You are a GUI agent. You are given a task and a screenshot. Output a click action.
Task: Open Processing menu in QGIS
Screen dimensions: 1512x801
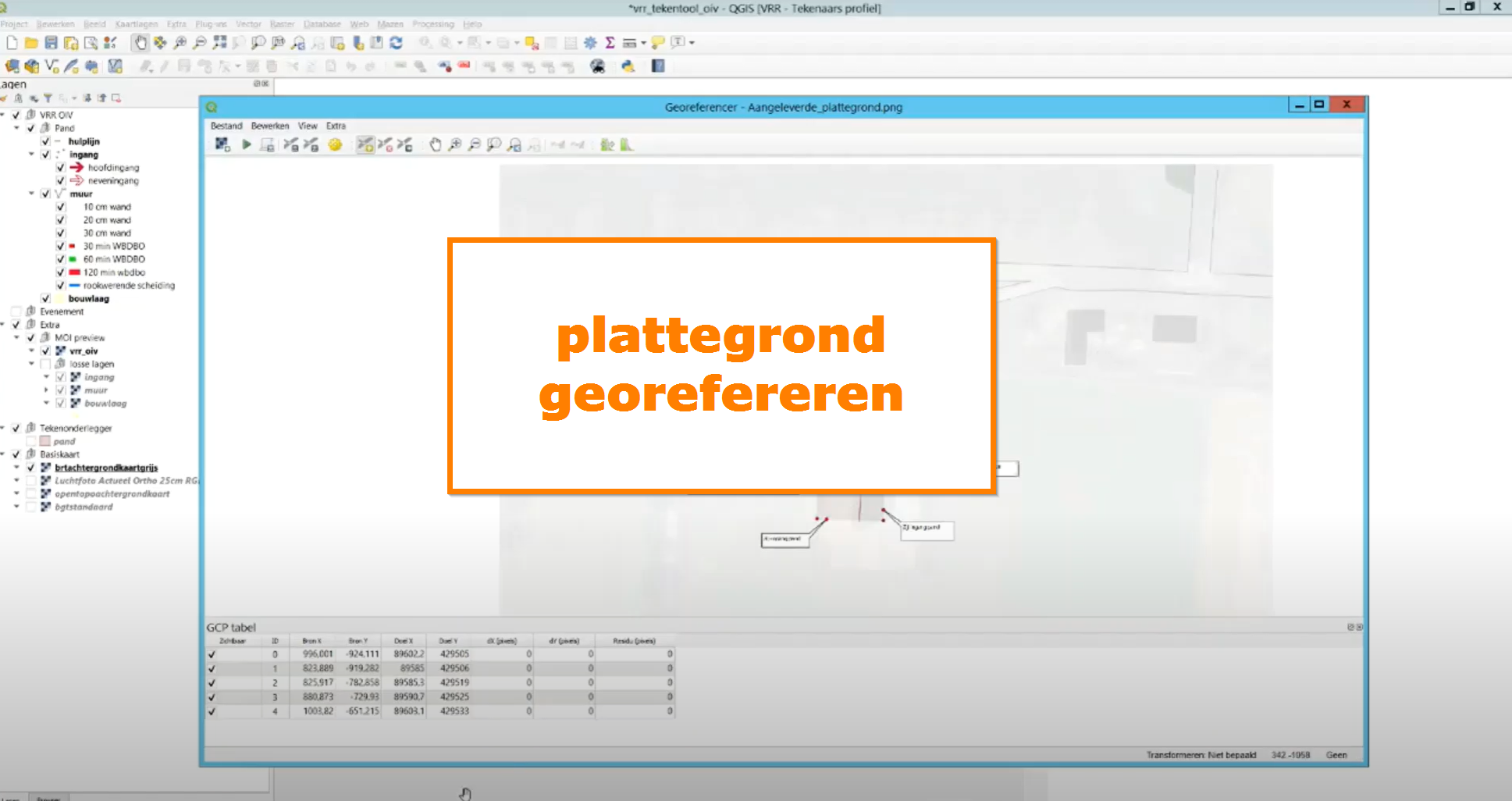(433, 24)
